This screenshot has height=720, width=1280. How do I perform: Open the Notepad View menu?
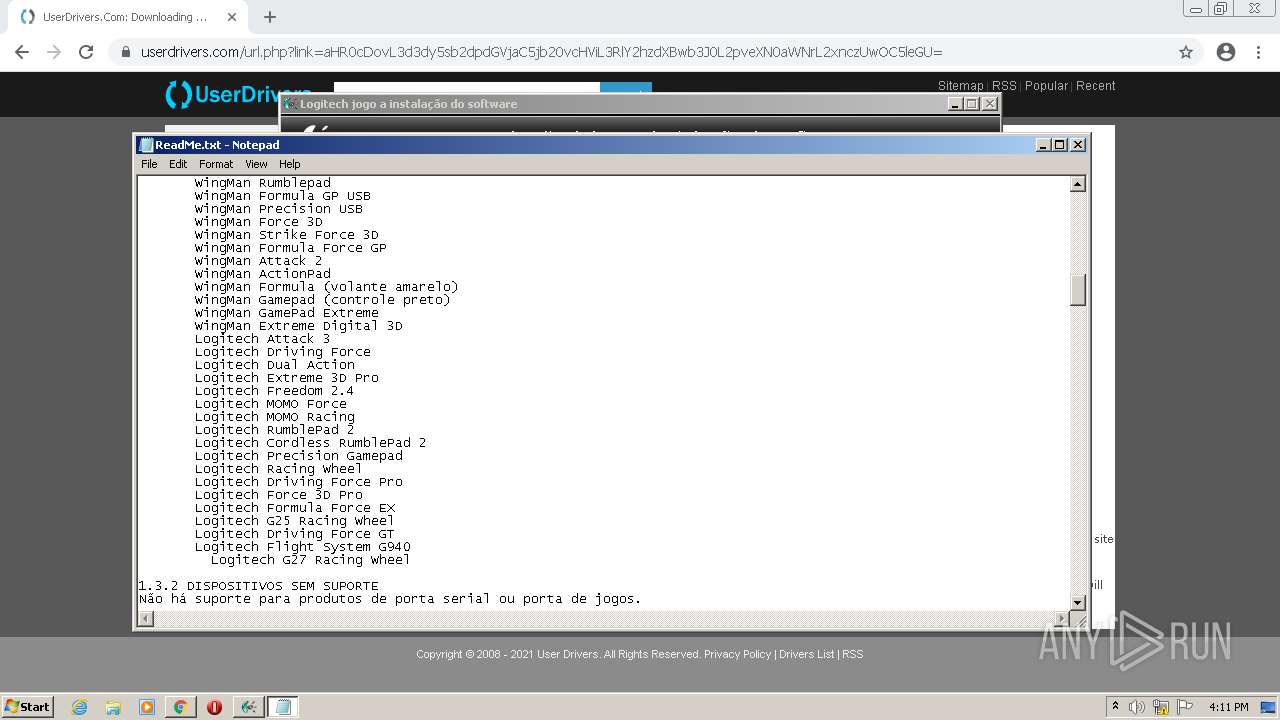tap(256, 164)
